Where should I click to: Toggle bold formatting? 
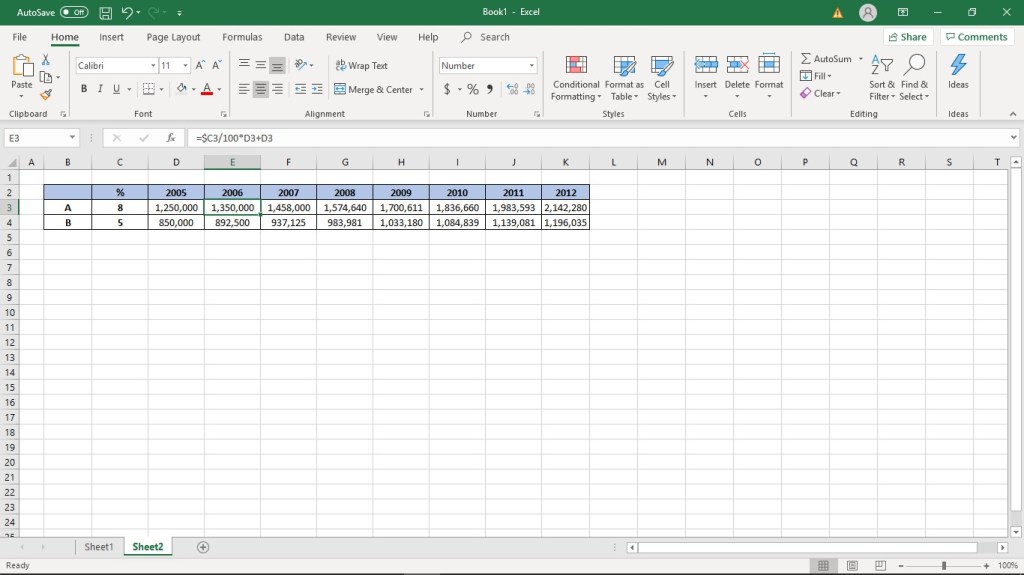point(84,89)
